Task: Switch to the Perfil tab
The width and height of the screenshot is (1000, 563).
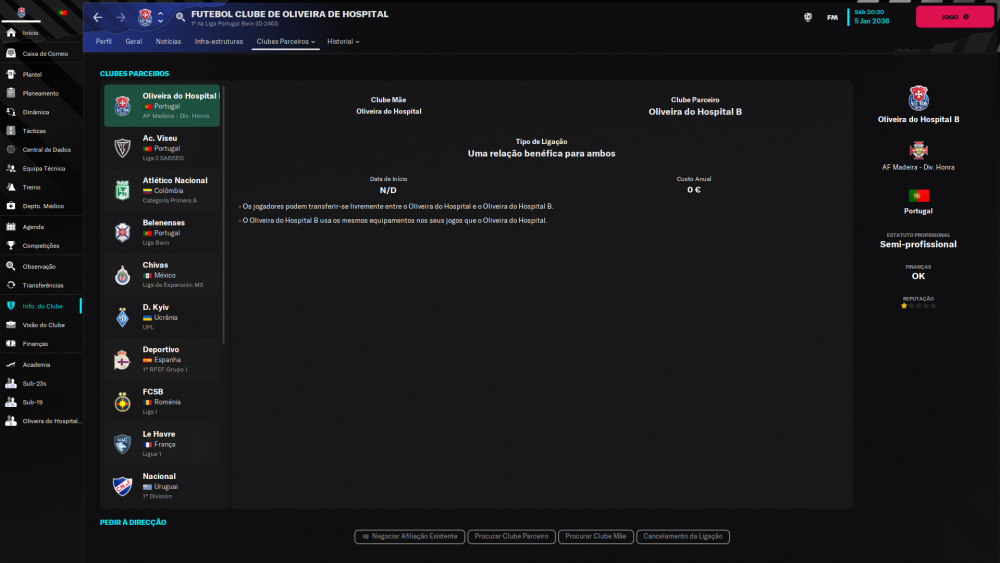Action: pyautogui.click(x=103, y=41)
